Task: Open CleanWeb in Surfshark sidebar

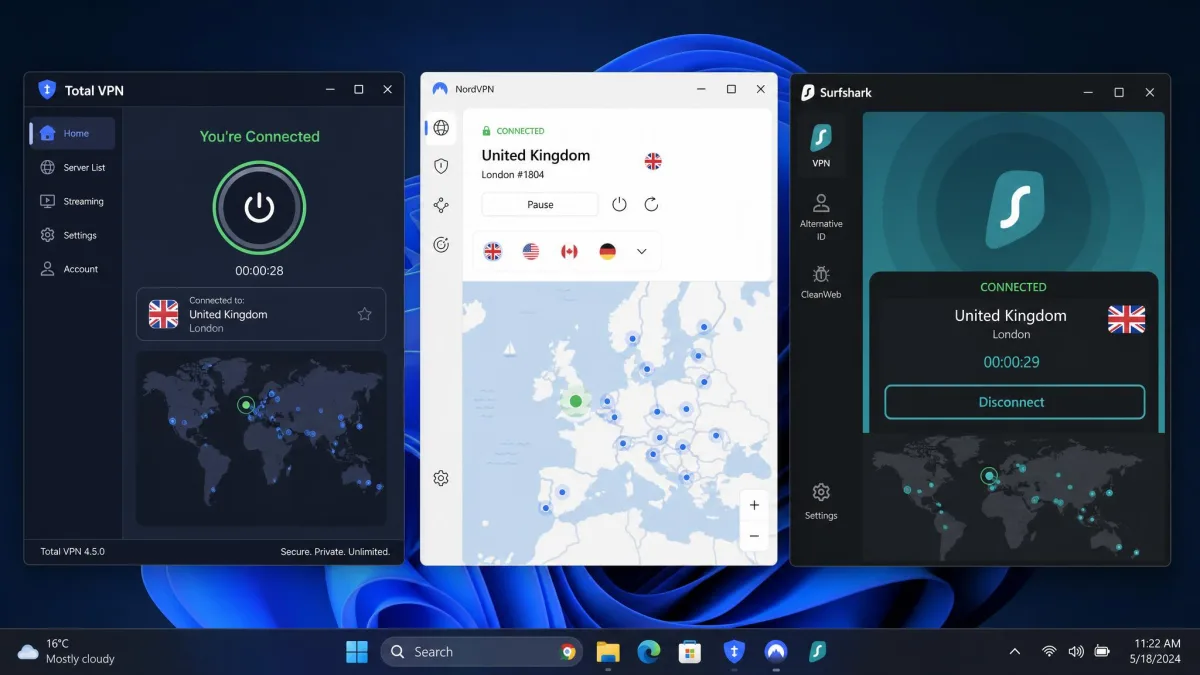Action: (x=821, y=282)
